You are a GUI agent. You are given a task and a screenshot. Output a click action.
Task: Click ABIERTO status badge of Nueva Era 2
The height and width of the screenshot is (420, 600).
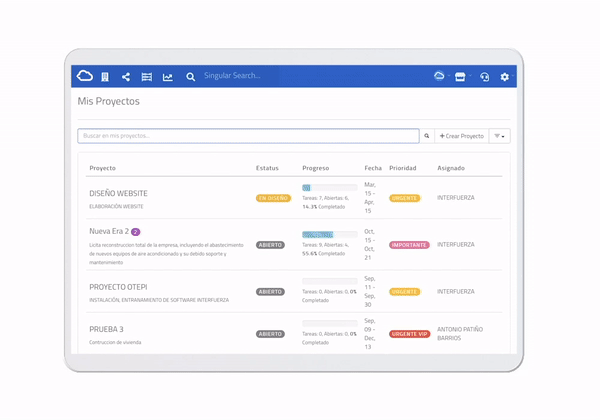click(270, 245)
